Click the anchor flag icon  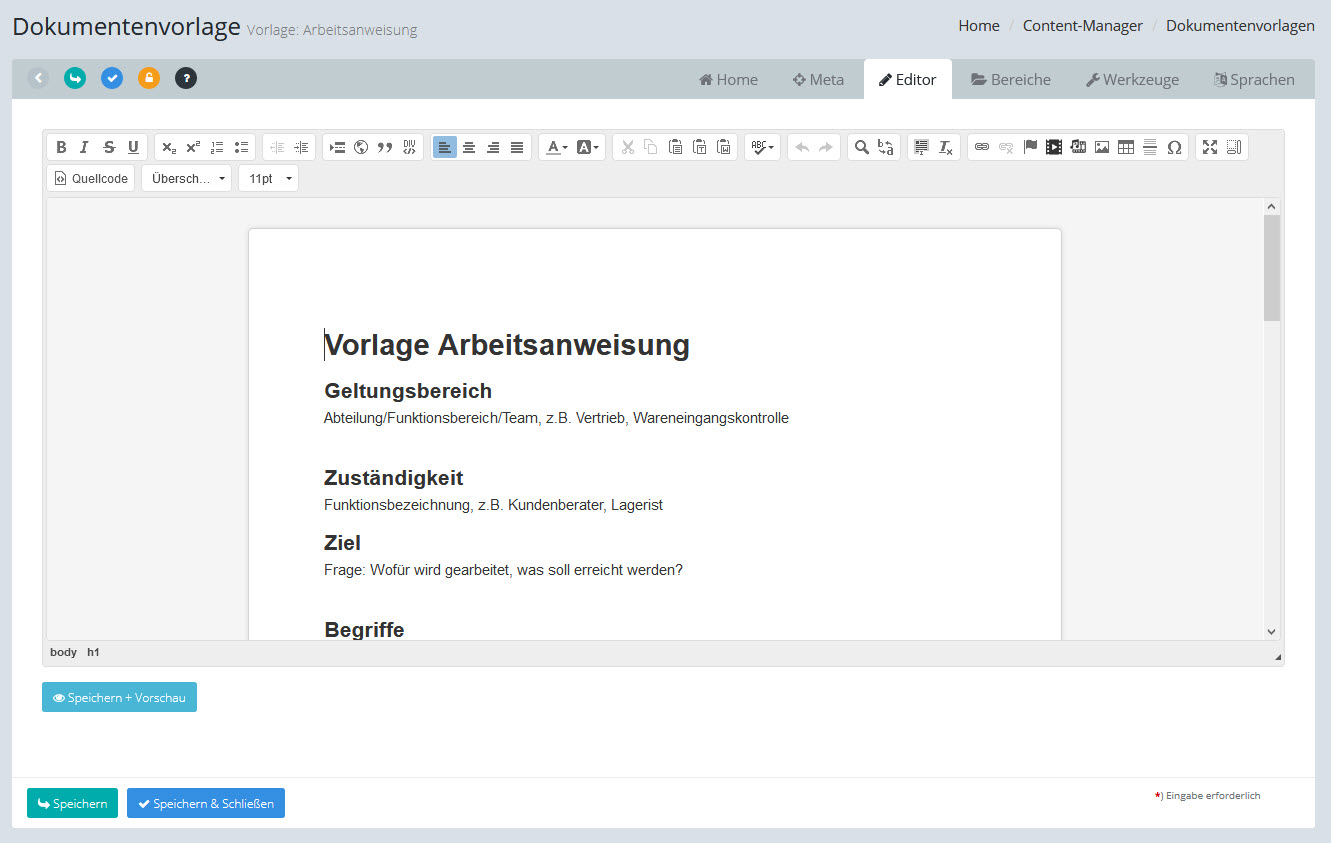tap(1030, 147)
